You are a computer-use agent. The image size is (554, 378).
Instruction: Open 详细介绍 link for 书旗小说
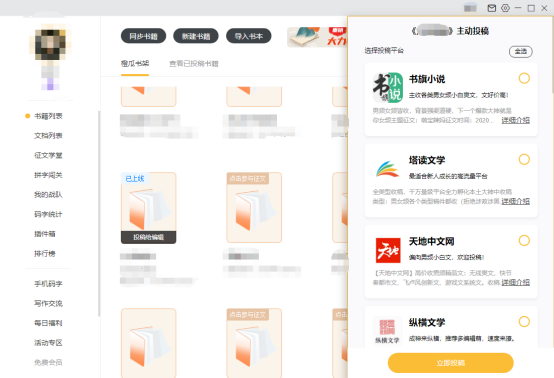click(515, 120)
